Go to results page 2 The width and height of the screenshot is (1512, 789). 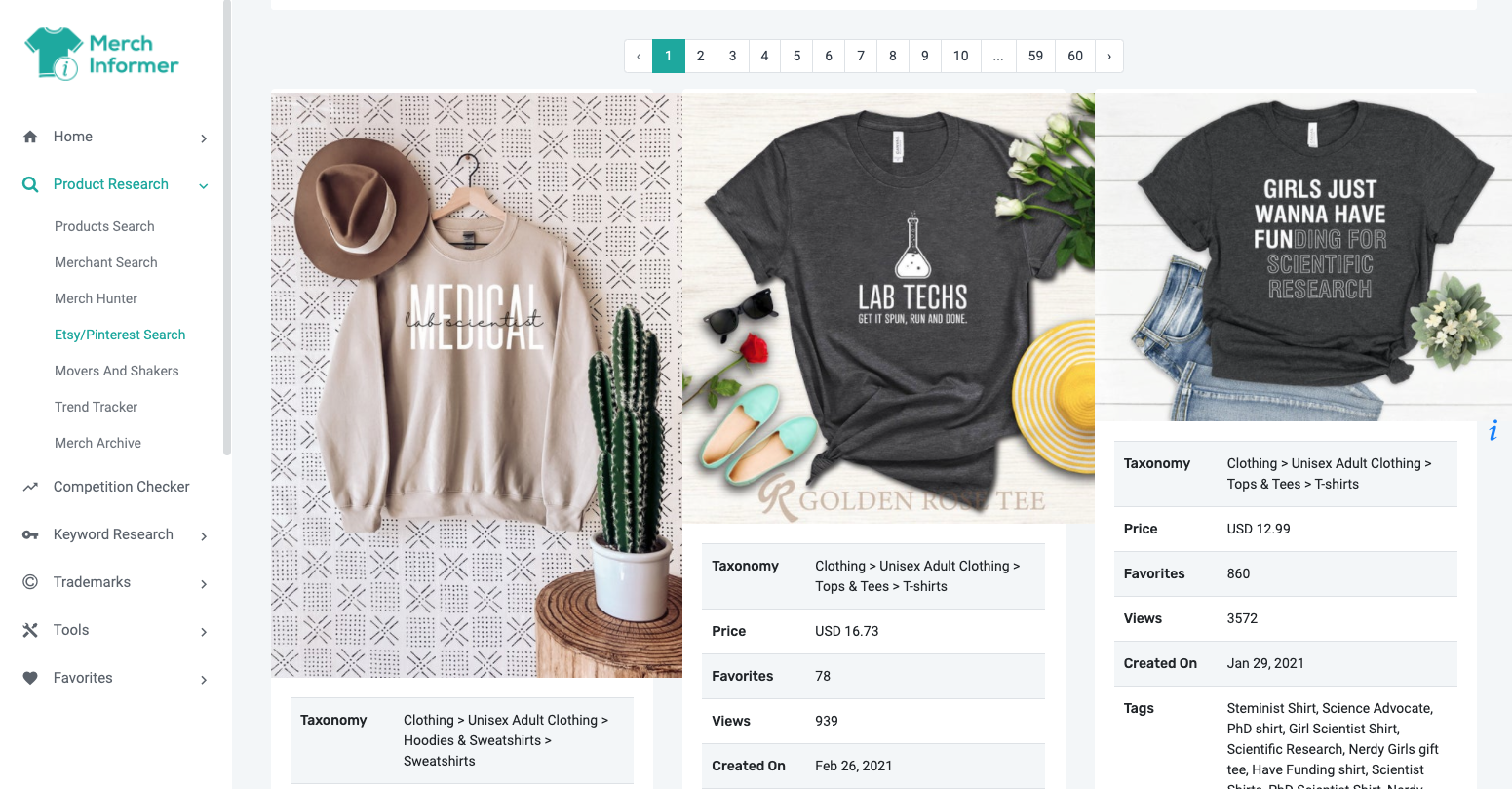(700, 56)
